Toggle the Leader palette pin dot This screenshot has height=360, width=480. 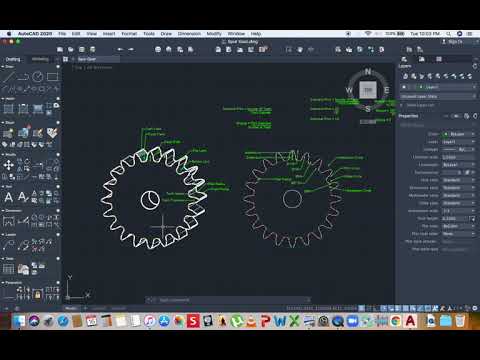pos(58,235)
